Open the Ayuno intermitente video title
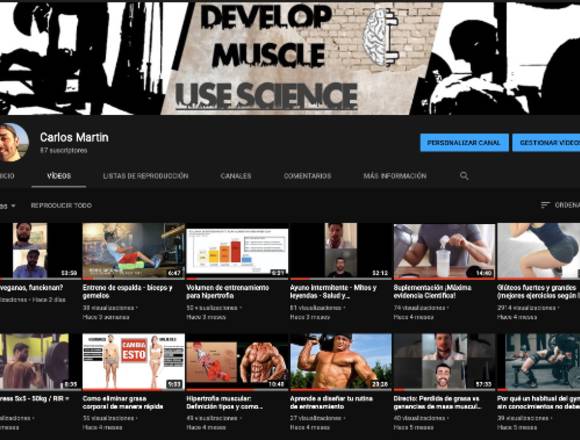 pos(333,291)
